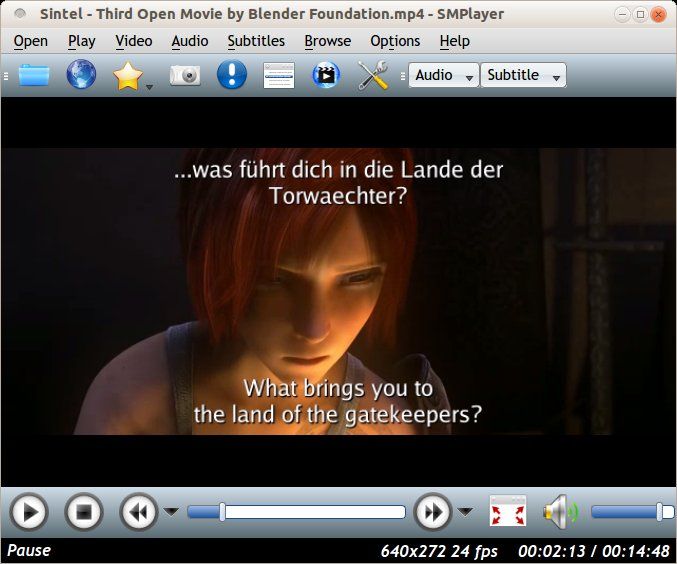Open the TV clapperboard globe icon

326,75
